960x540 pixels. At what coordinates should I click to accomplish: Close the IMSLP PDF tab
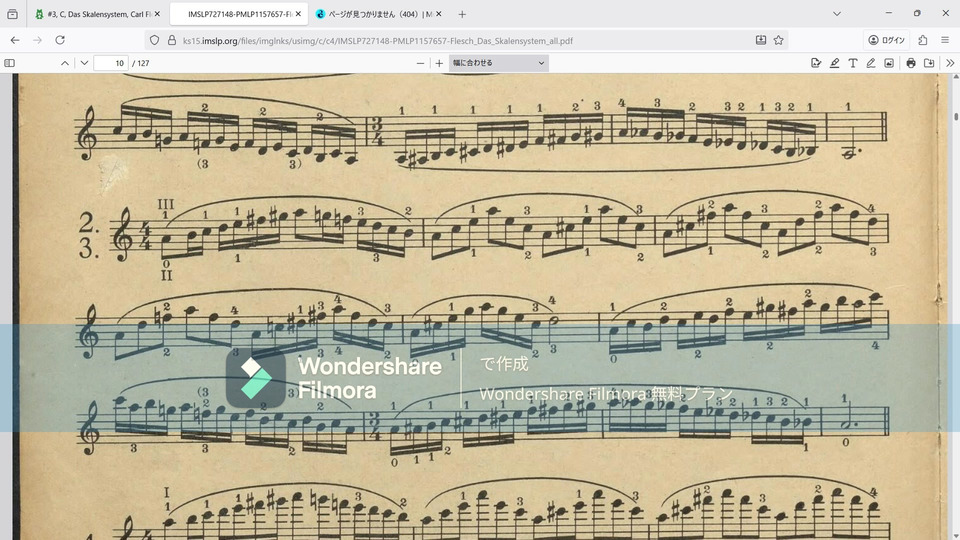pos(298,14)
